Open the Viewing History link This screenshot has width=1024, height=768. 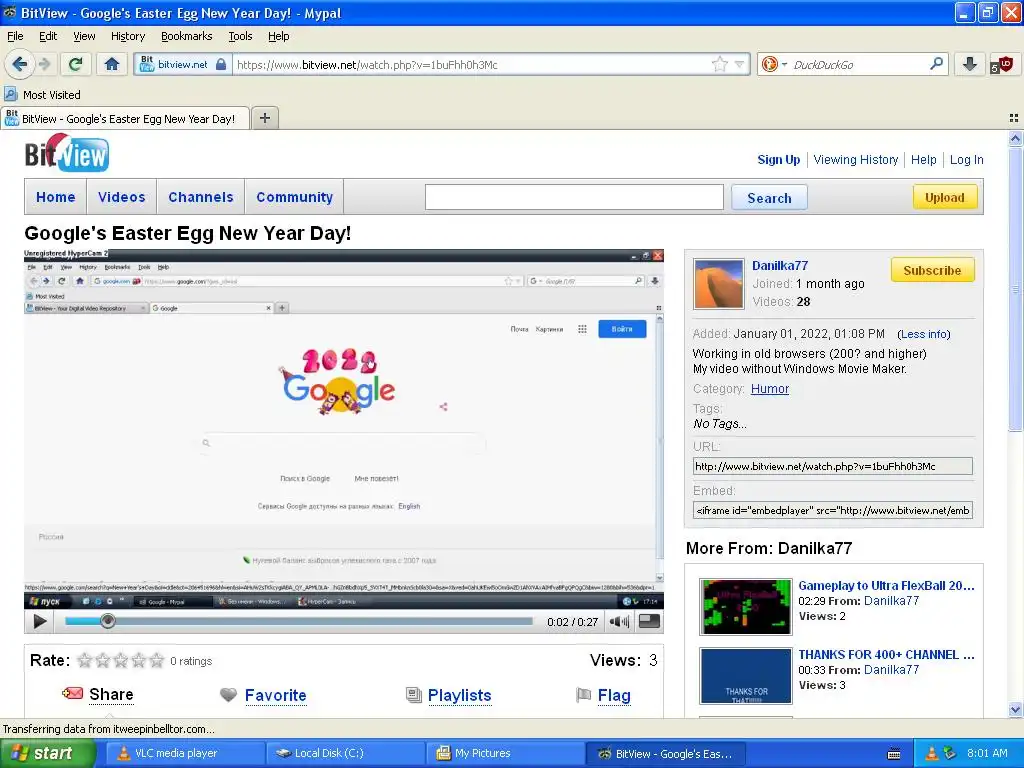pyautogui.click(x=856, y=159)
